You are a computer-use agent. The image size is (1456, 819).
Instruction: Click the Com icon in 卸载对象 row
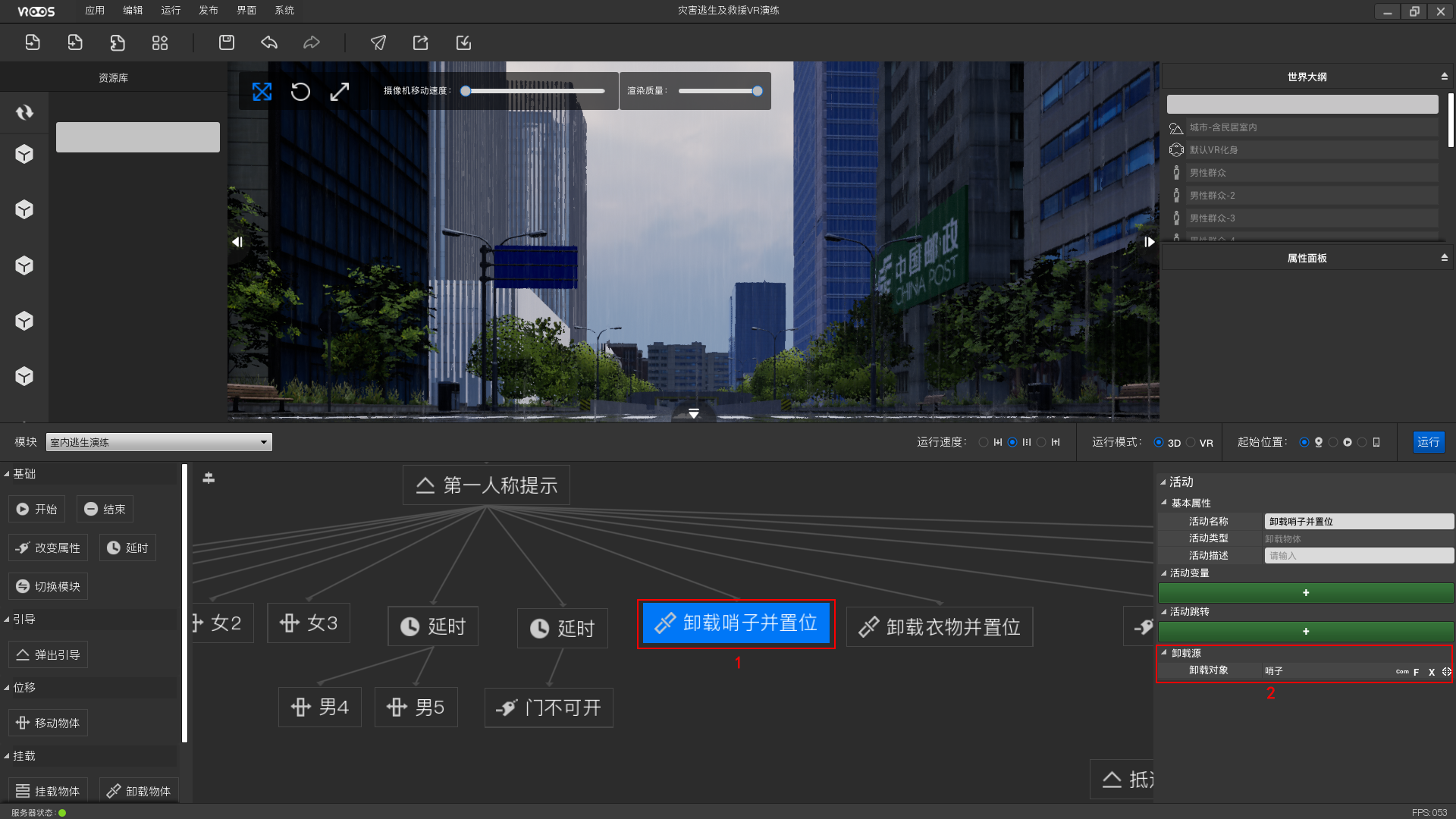(1402, 671)
